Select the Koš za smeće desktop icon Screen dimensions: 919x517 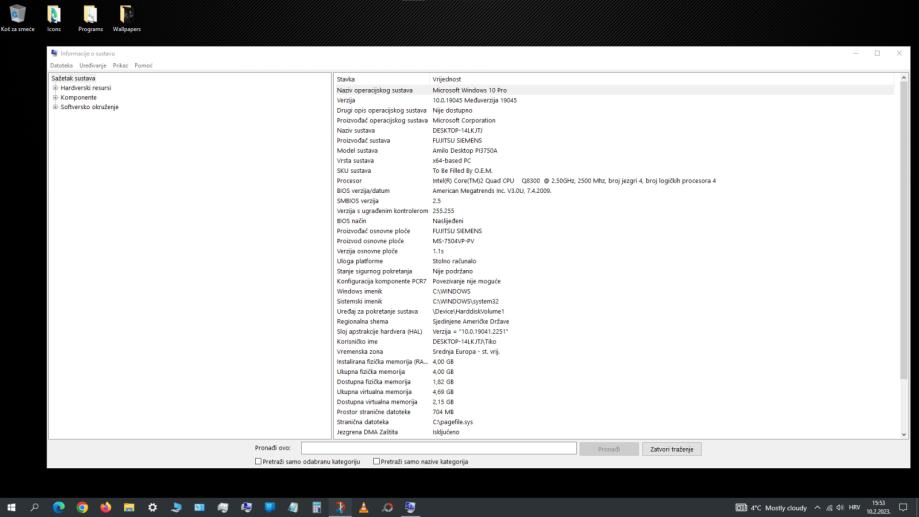(x=18, y=18)
